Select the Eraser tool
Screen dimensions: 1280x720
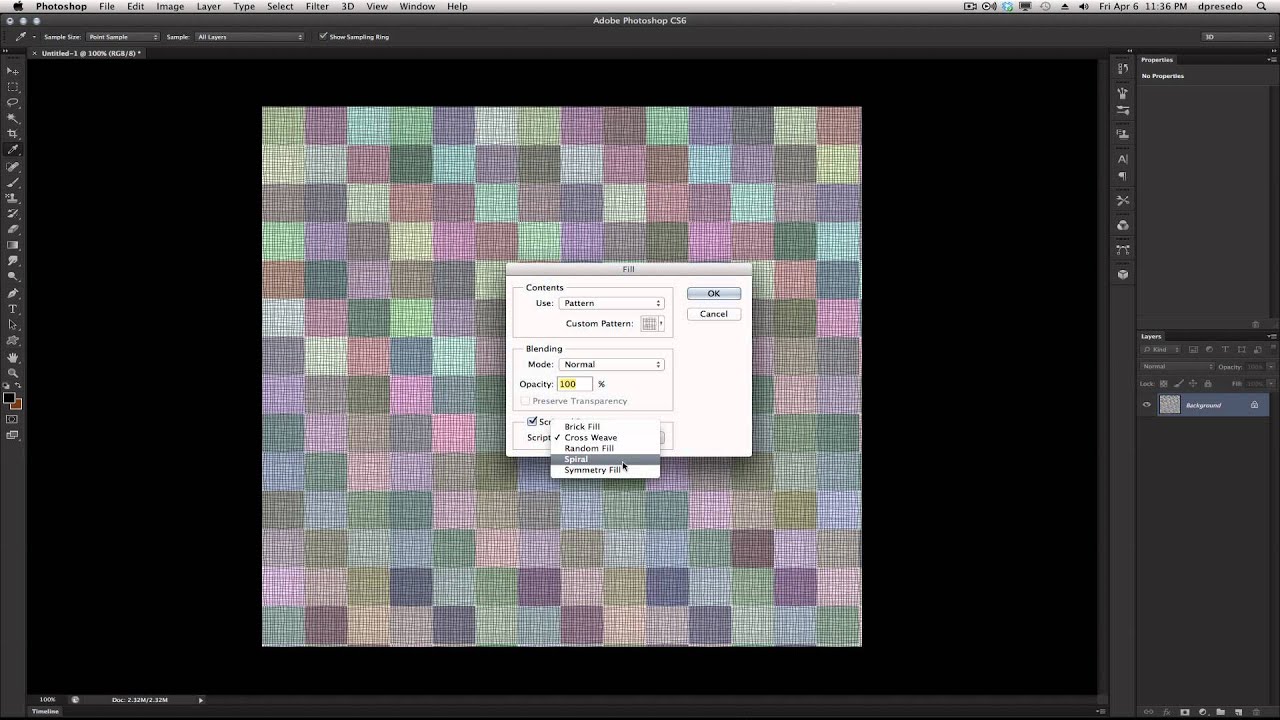tap(13, 230)
